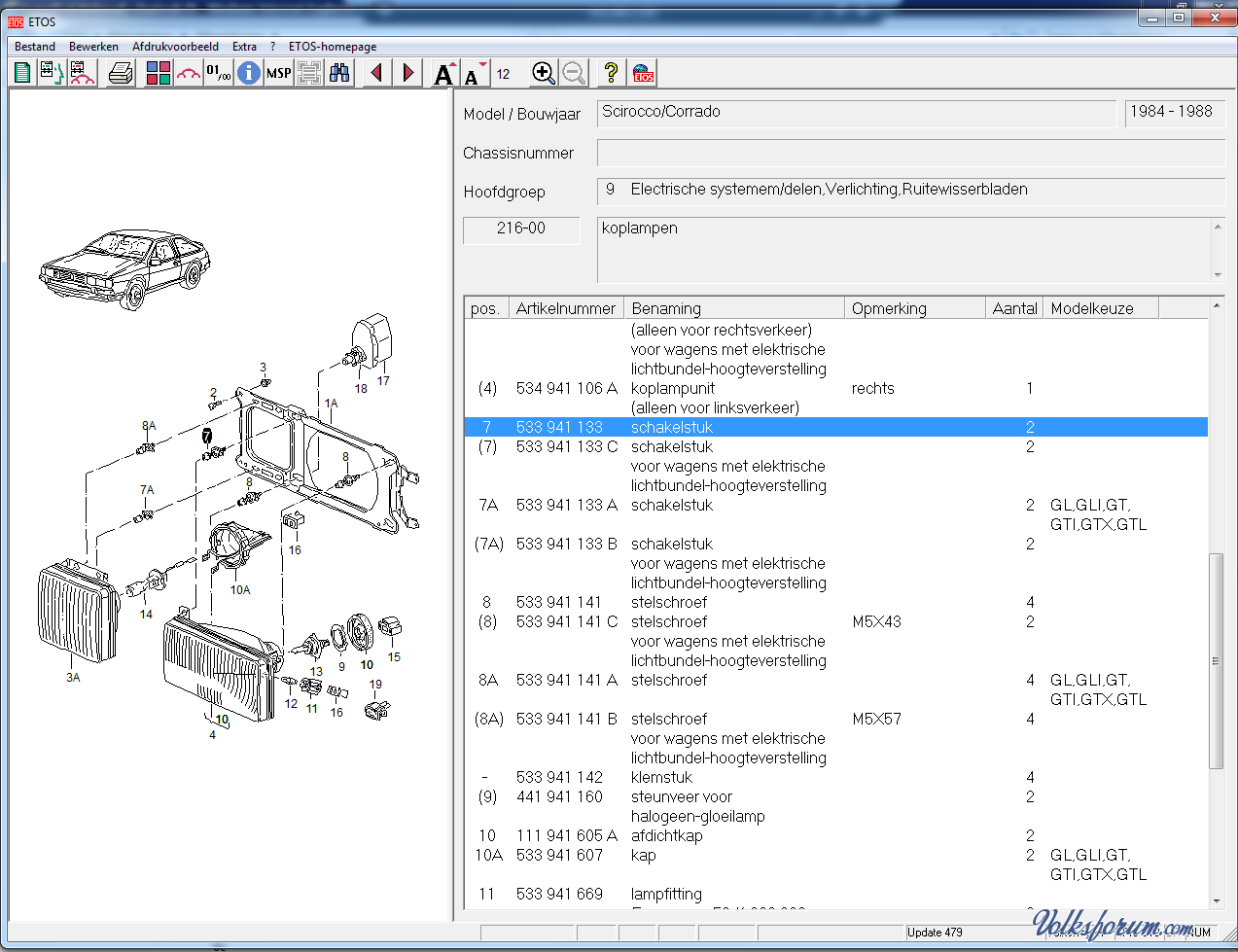Click the 1984 - 1988 year field

(x=1175, y=113)
